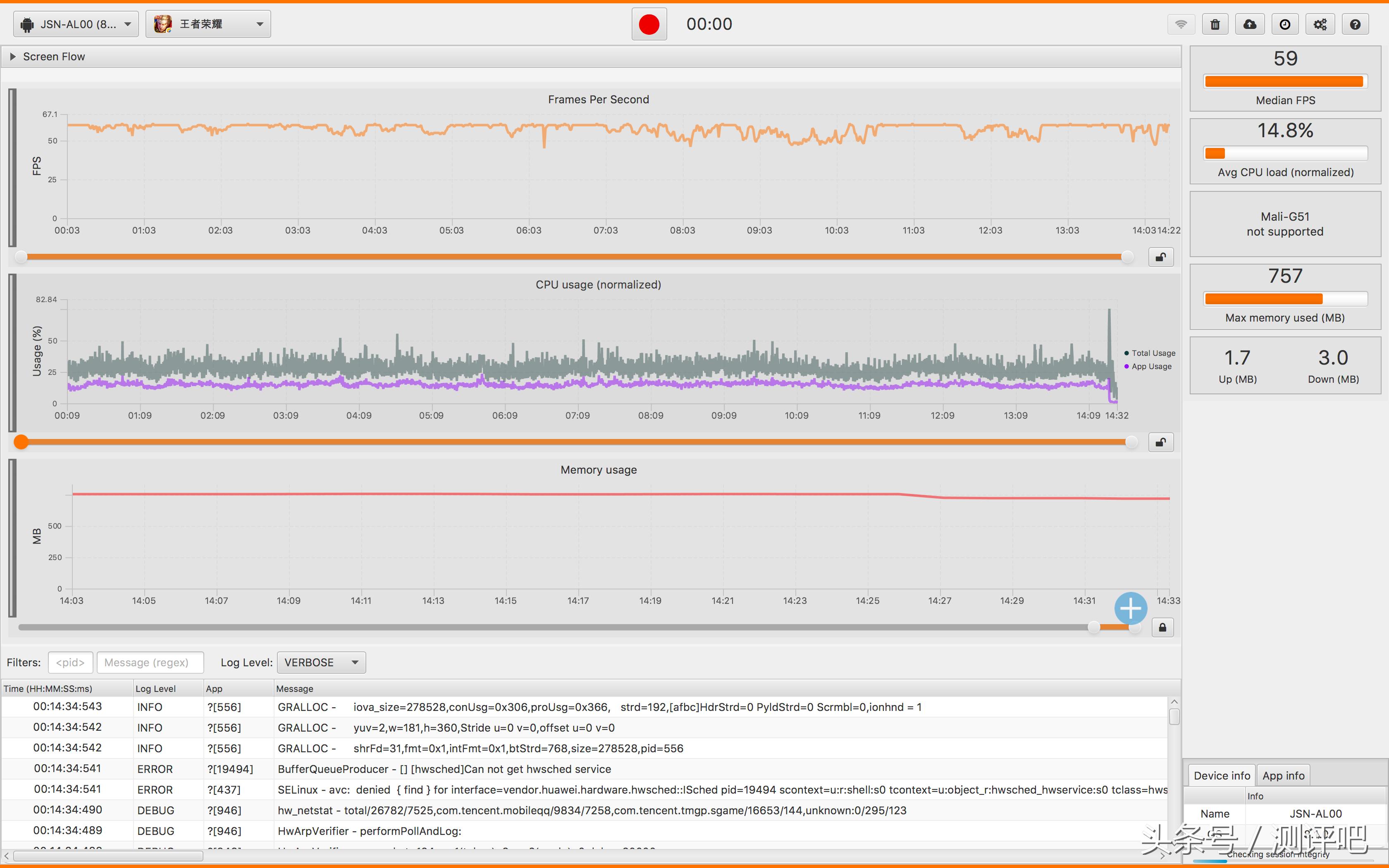Image resolution: width=1389 pixels, height=868 pixels.
Task: Select the GRALLOC yuv=2 log row
Action: pyautogui.click(x=584, y=727)
